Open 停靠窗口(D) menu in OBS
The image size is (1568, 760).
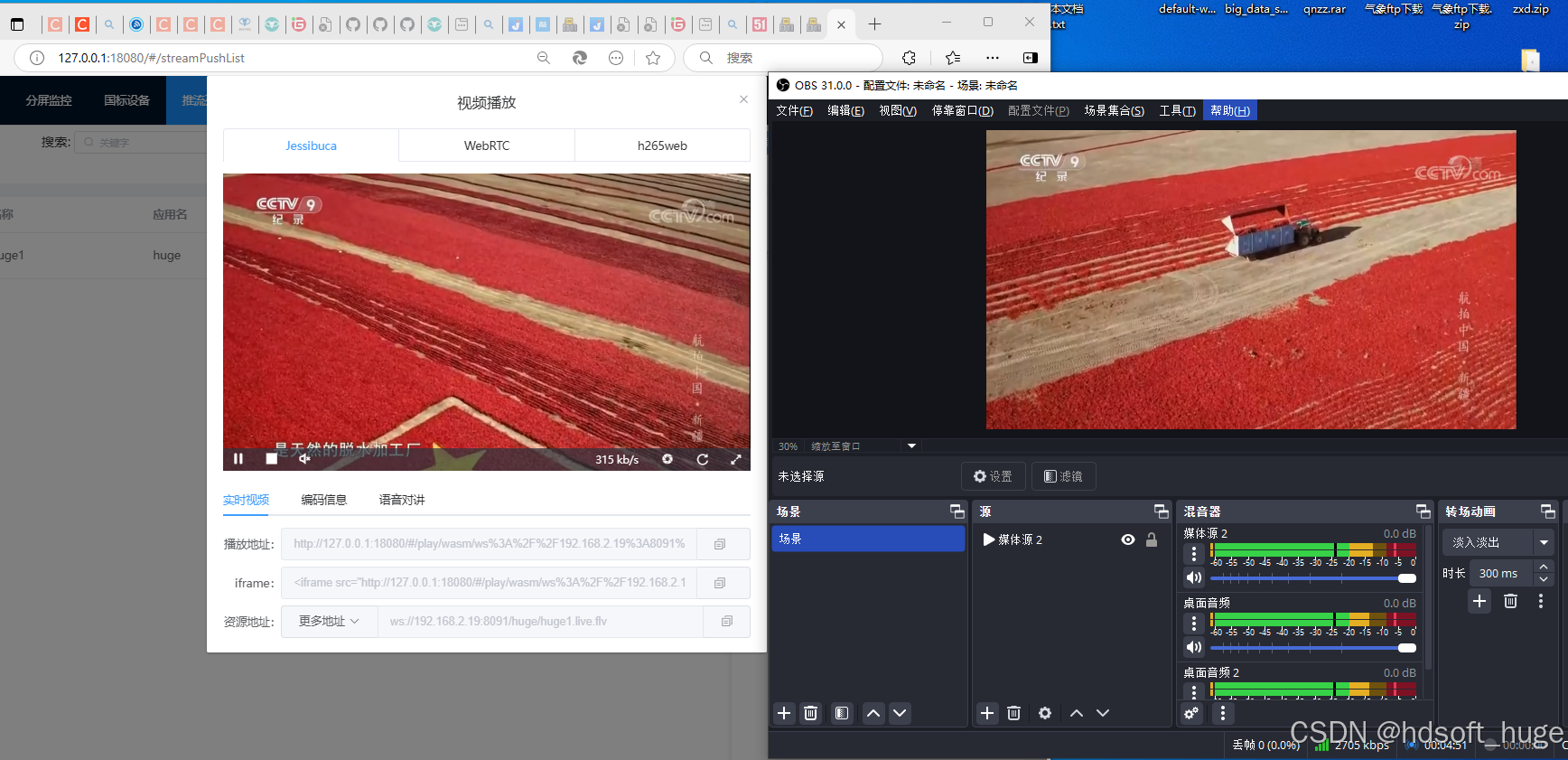click(x=962, y=111)
